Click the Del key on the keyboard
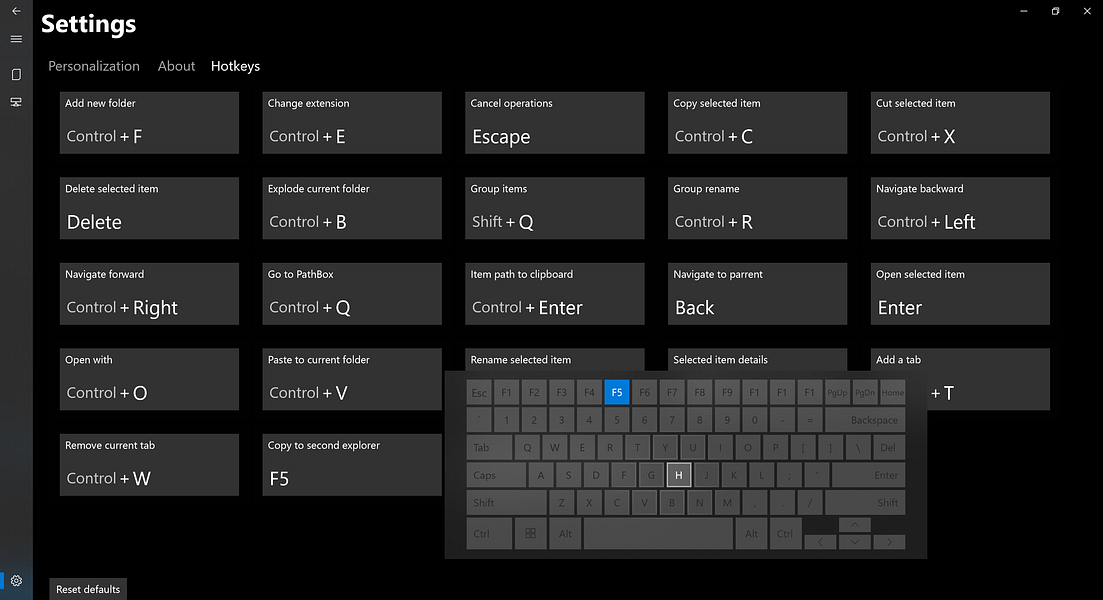 point(888,447)
